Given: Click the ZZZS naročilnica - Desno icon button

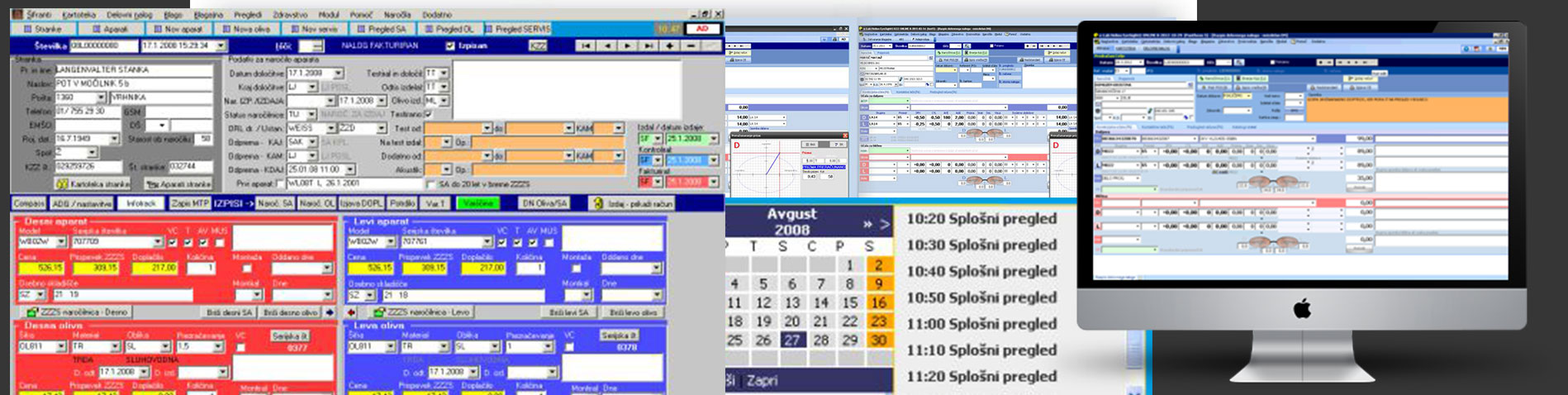Looking at the screenshot, I should pyautogui.click(x=76, y=312).
